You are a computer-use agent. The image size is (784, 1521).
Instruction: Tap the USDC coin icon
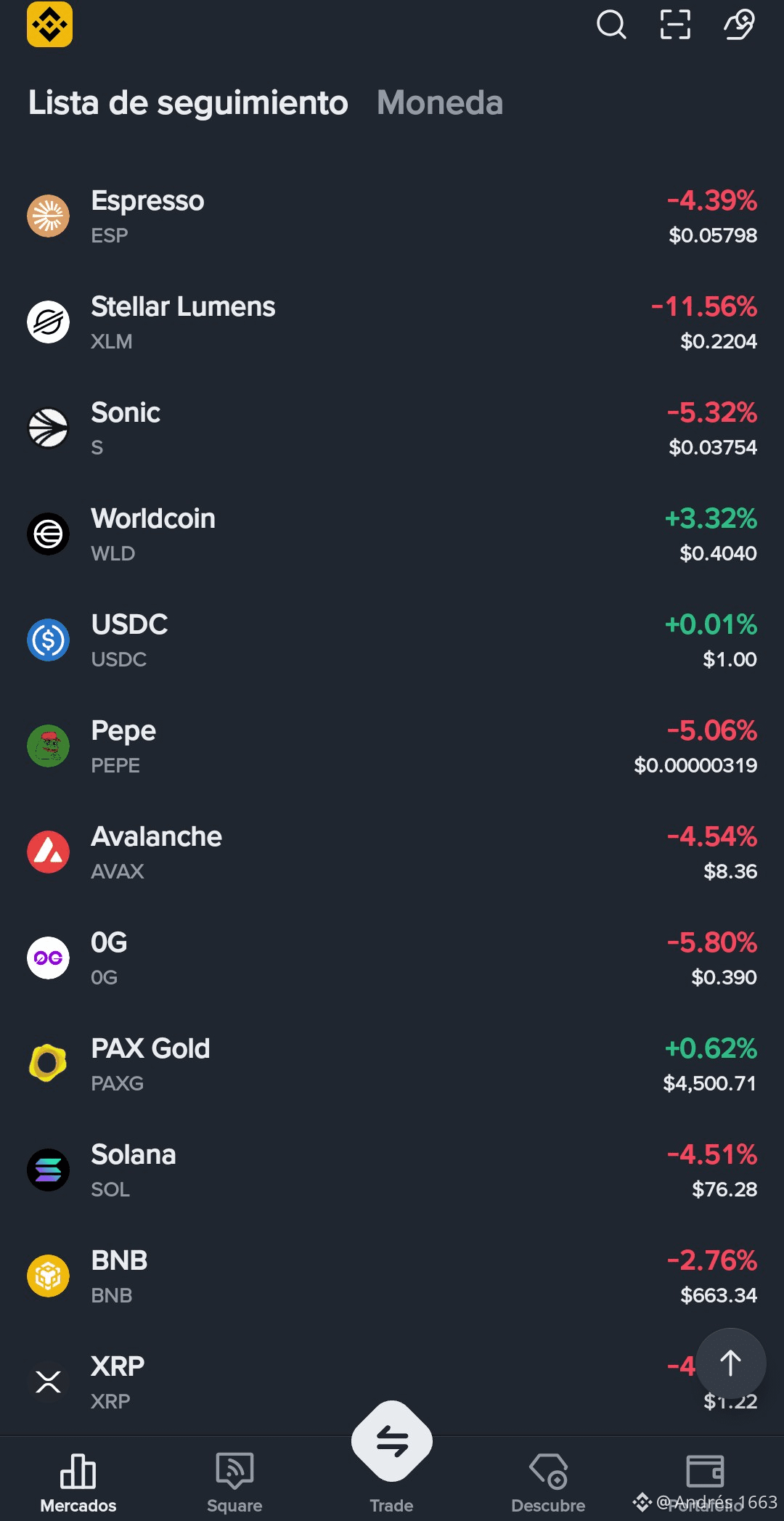coord(49,640)
